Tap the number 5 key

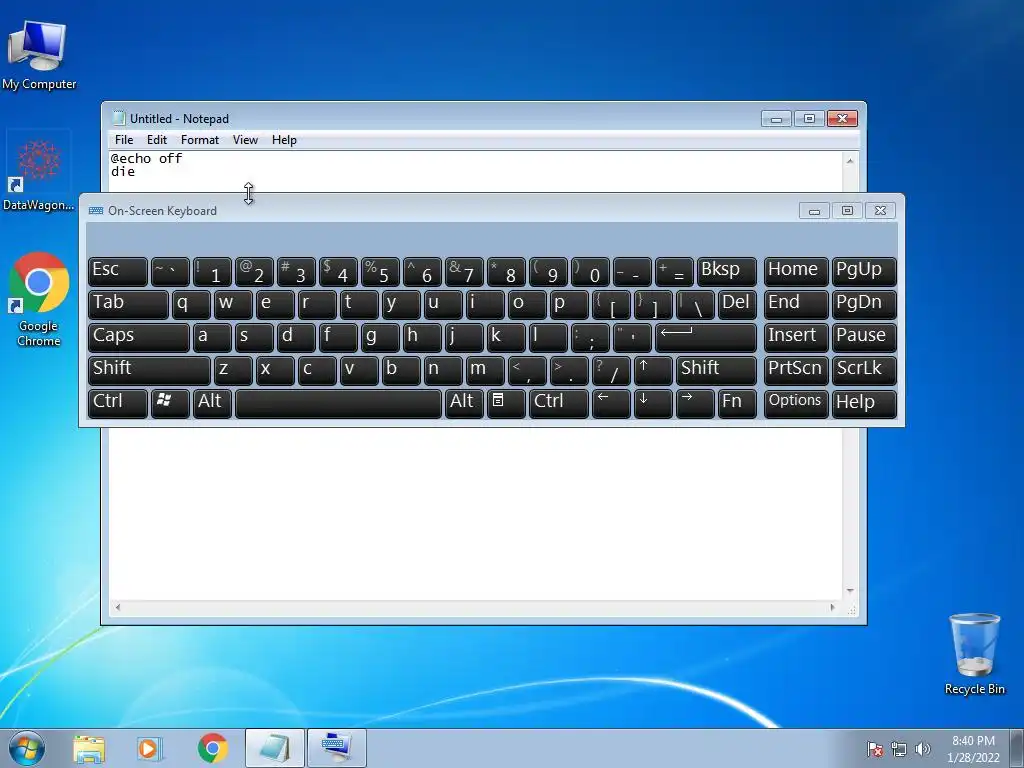380,272
